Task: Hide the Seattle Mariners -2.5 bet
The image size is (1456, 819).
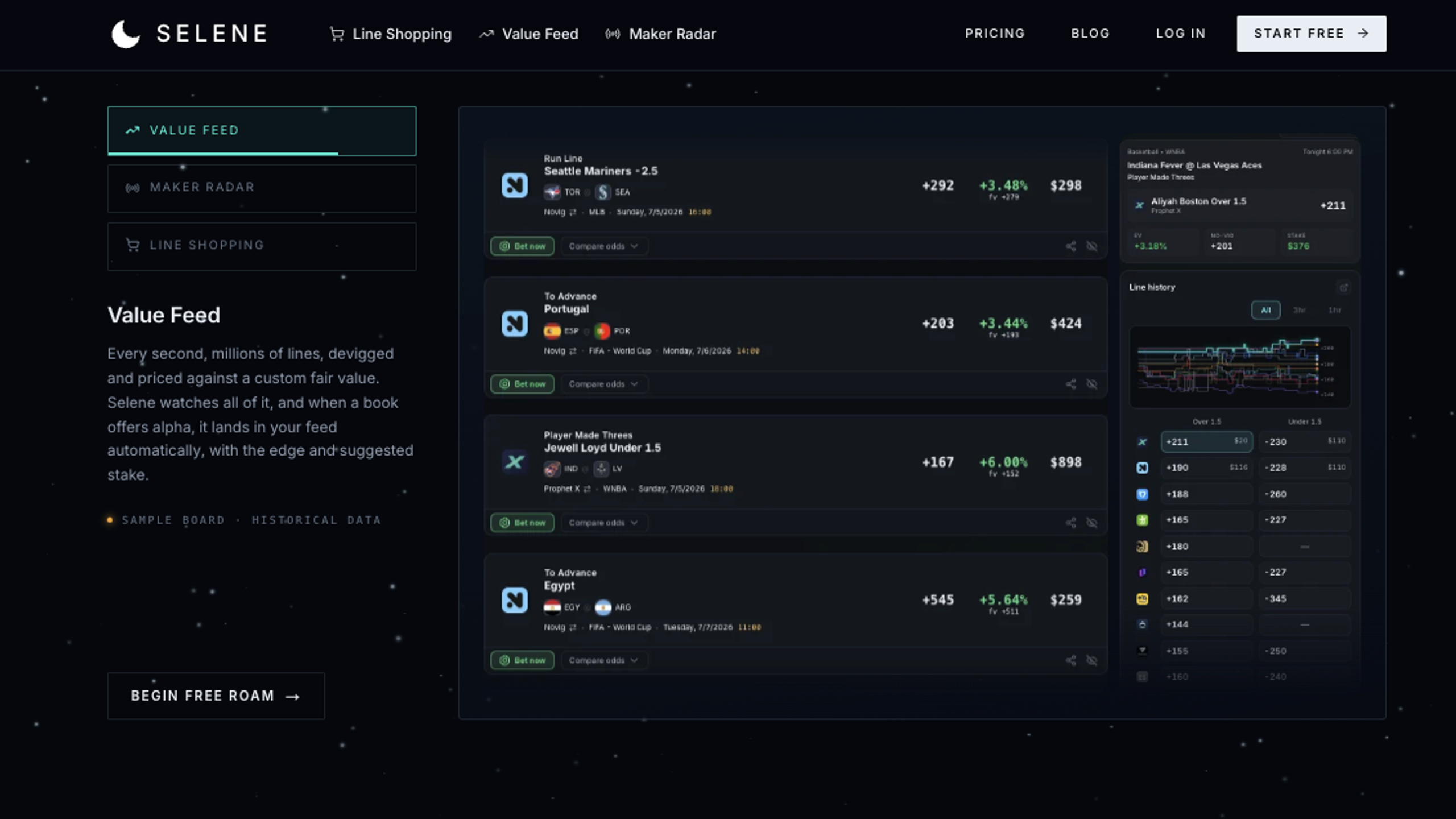Action: click(1092, 246)
